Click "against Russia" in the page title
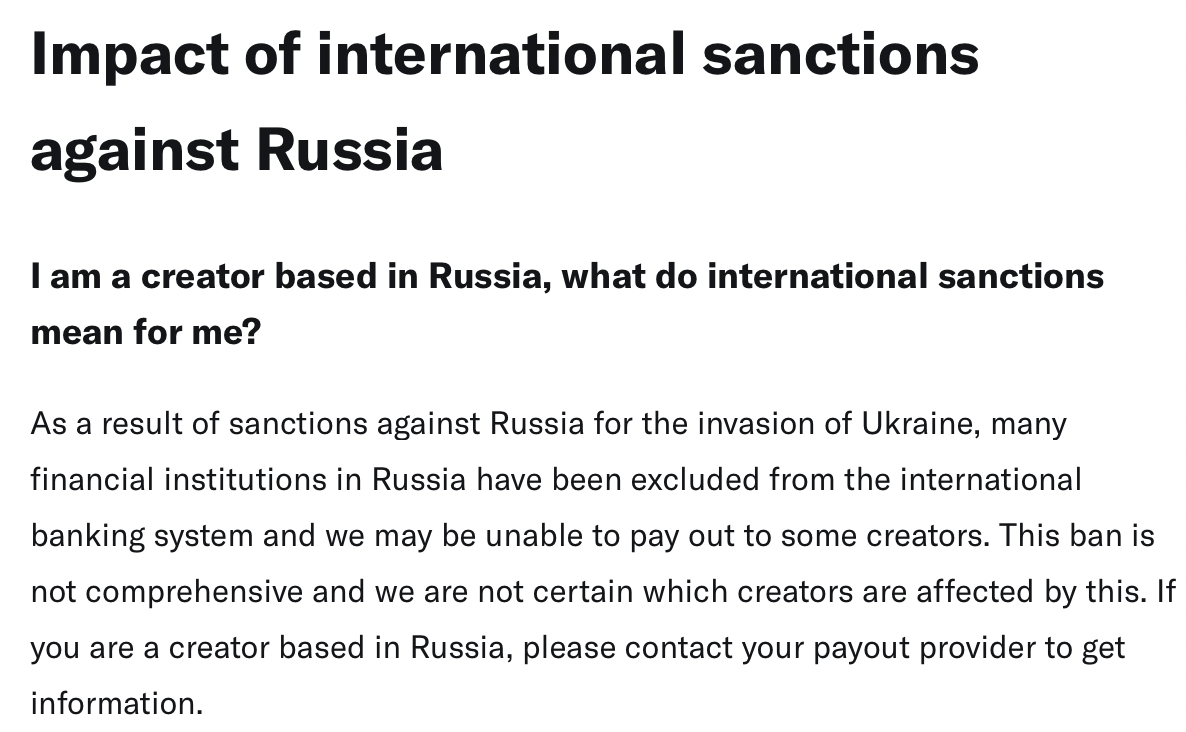This screenshot has height=732, width=1186. [x=237, y=151]
